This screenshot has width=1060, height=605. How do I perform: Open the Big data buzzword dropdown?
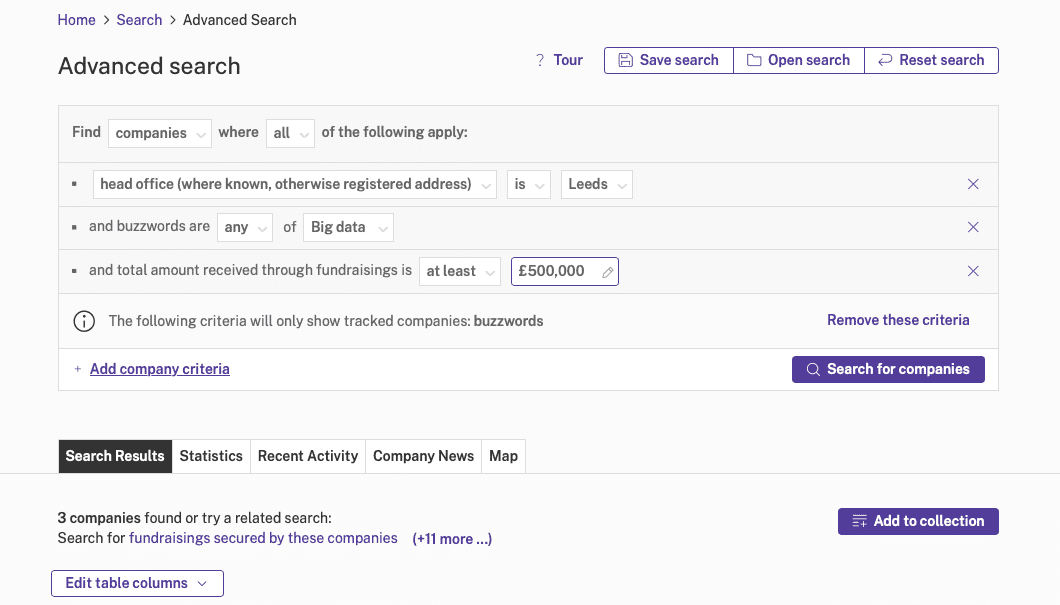pyautogui.click(x=348, y=228)
